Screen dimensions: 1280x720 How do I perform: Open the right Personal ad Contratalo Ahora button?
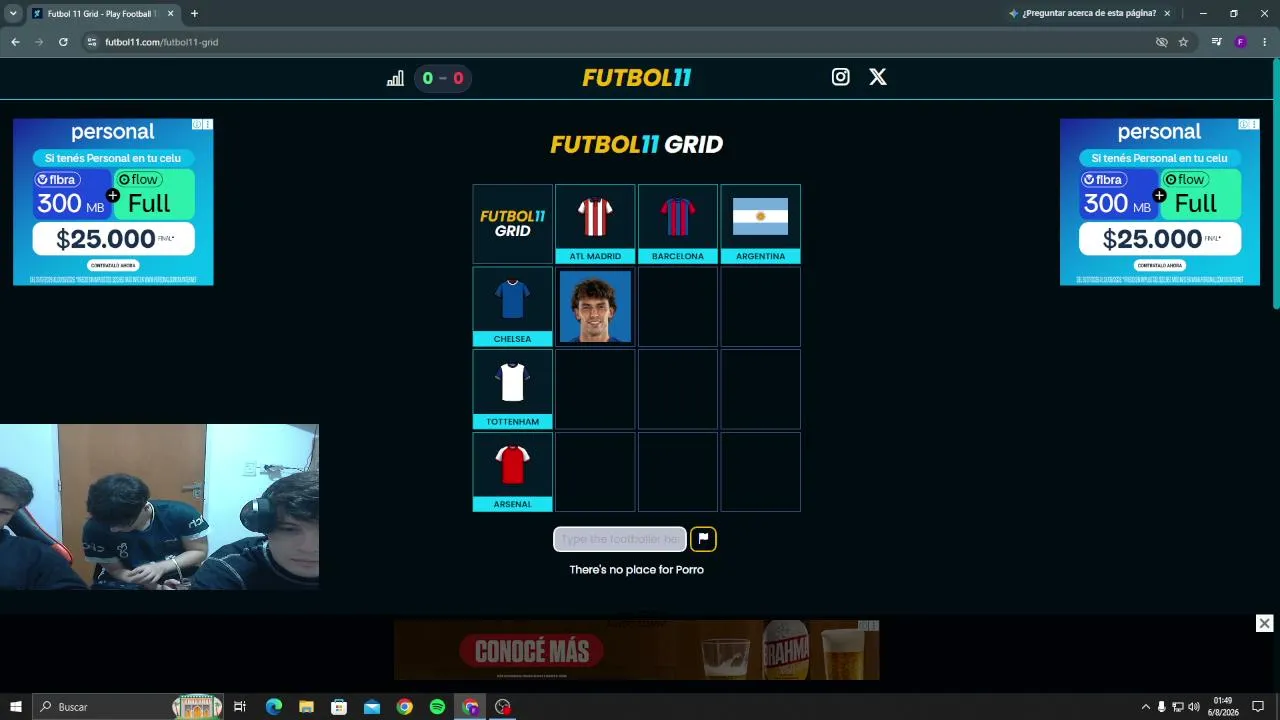1160,265
